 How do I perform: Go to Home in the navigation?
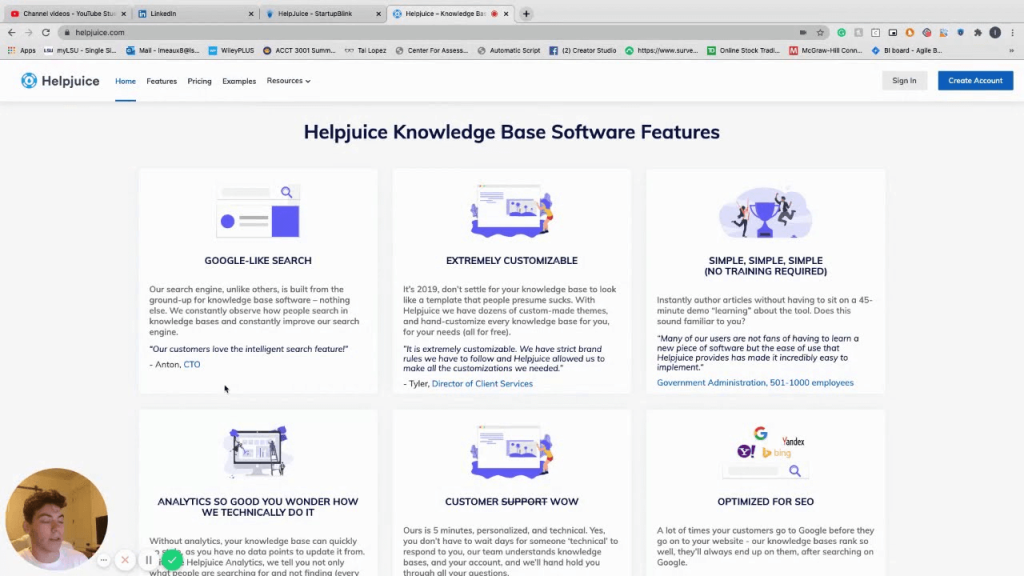[125, 81]
